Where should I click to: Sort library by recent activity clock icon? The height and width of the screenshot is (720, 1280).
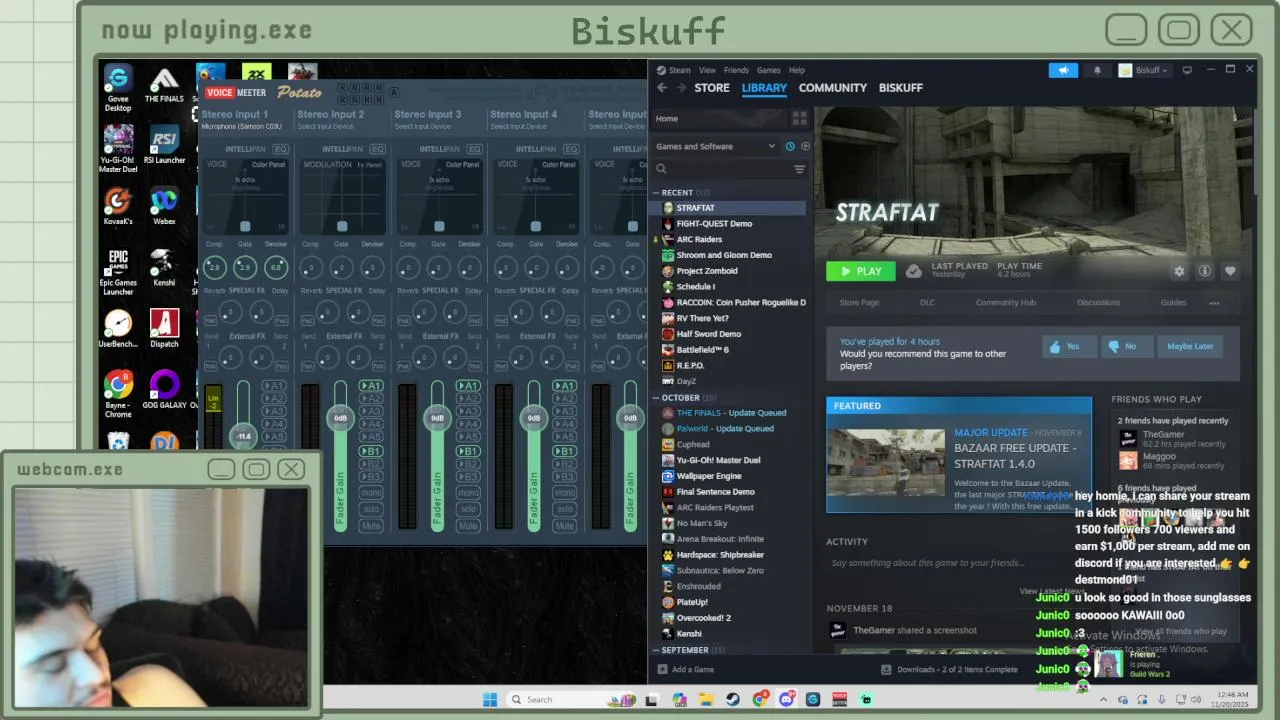pos(790,146)
